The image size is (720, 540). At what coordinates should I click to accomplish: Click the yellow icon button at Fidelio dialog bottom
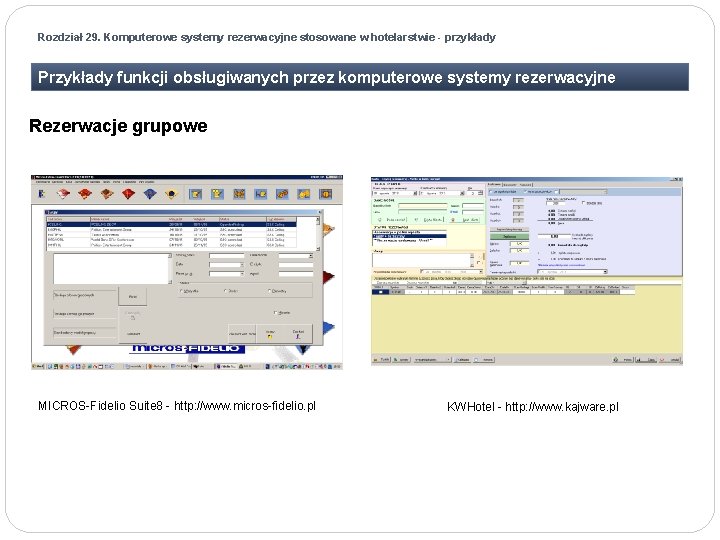click(270, 334)
